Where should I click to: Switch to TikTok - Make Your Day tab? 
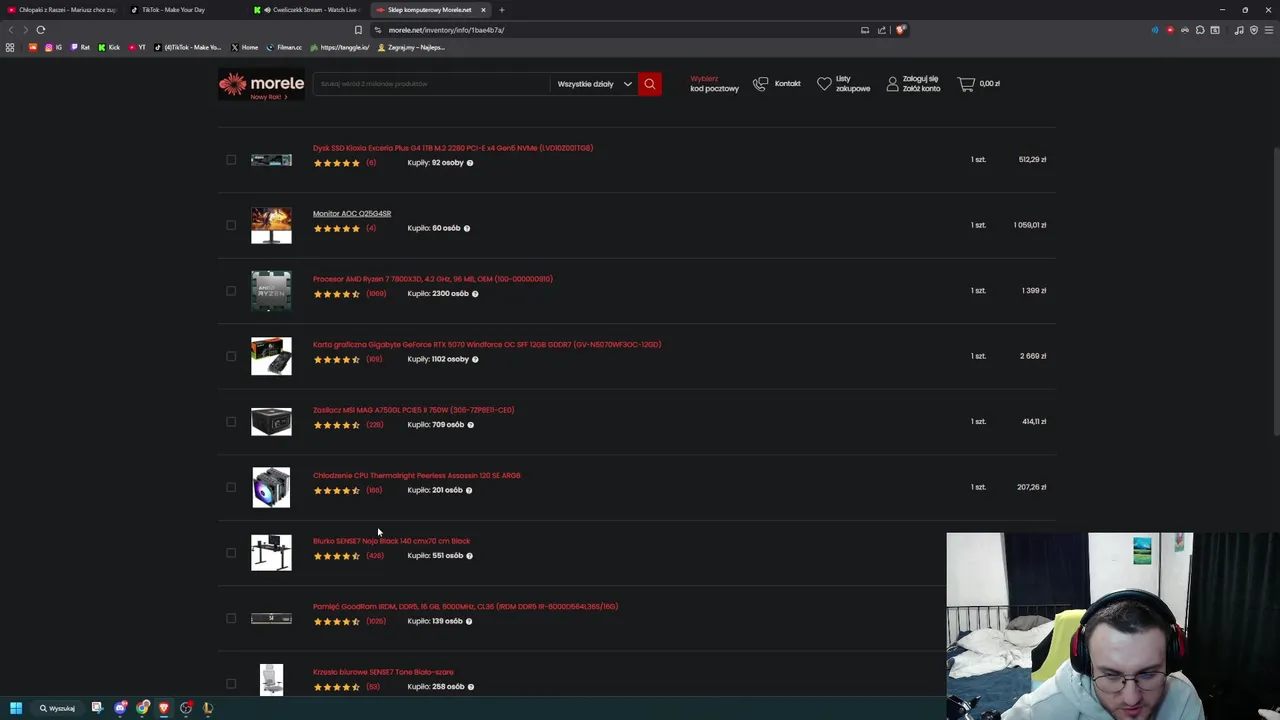coord(185,10)
